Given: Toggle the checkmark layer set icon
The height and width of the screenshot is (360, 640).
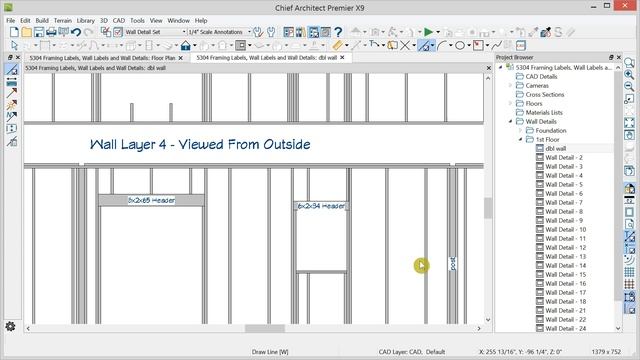Looking at the screenshot, I should [x=118, y=32].
